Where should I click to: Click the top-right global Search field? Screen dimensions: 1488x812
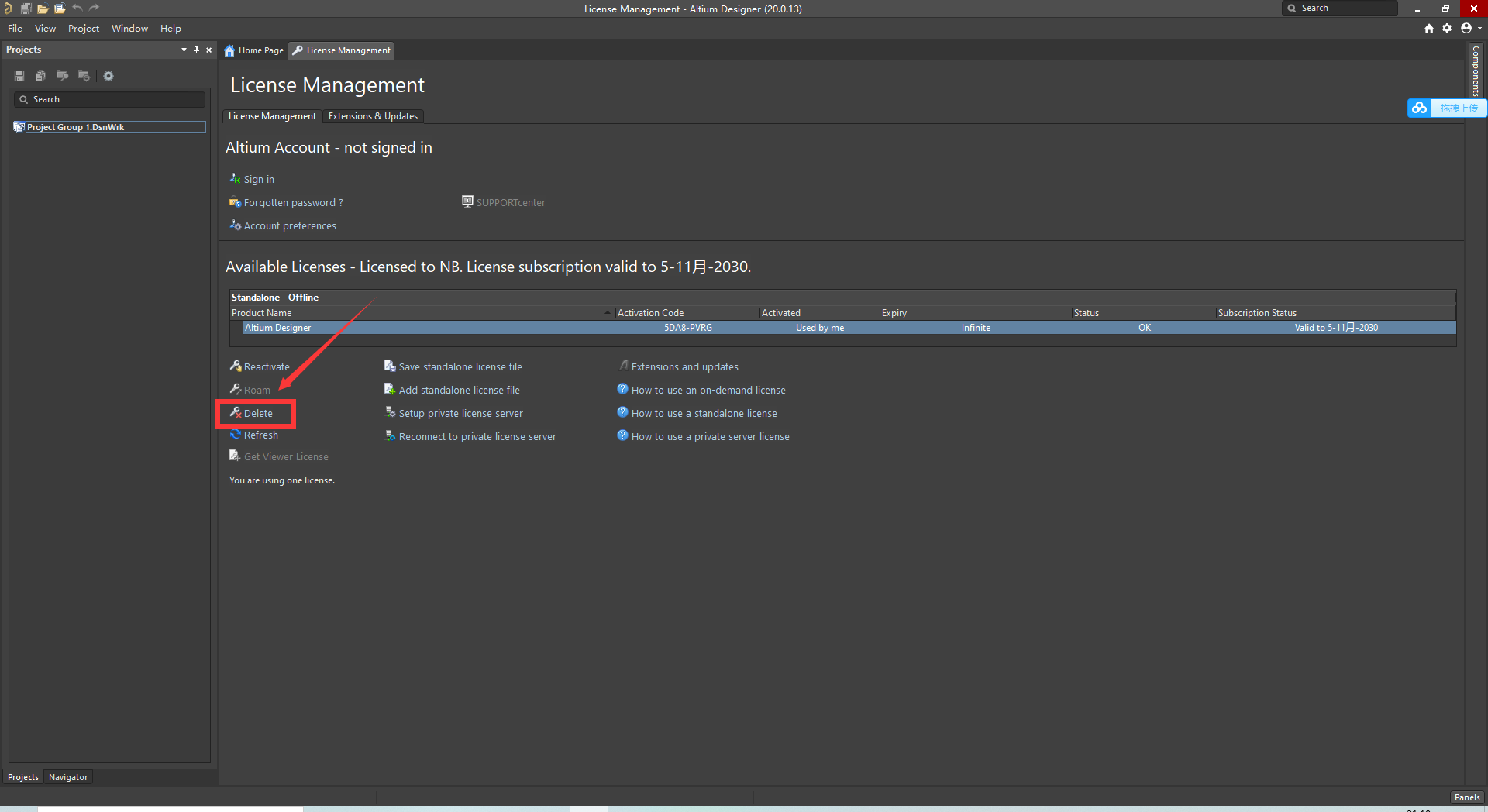[1341, 9]
